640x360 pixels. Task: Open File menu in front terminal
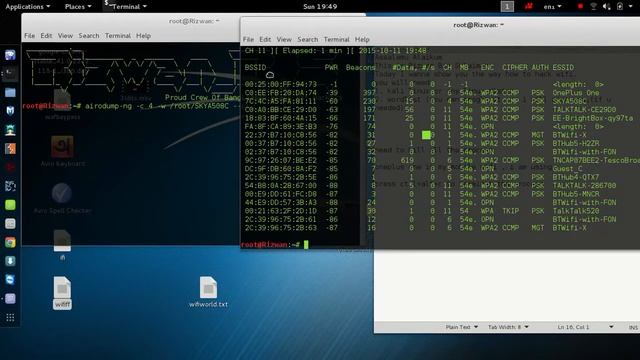248,40
